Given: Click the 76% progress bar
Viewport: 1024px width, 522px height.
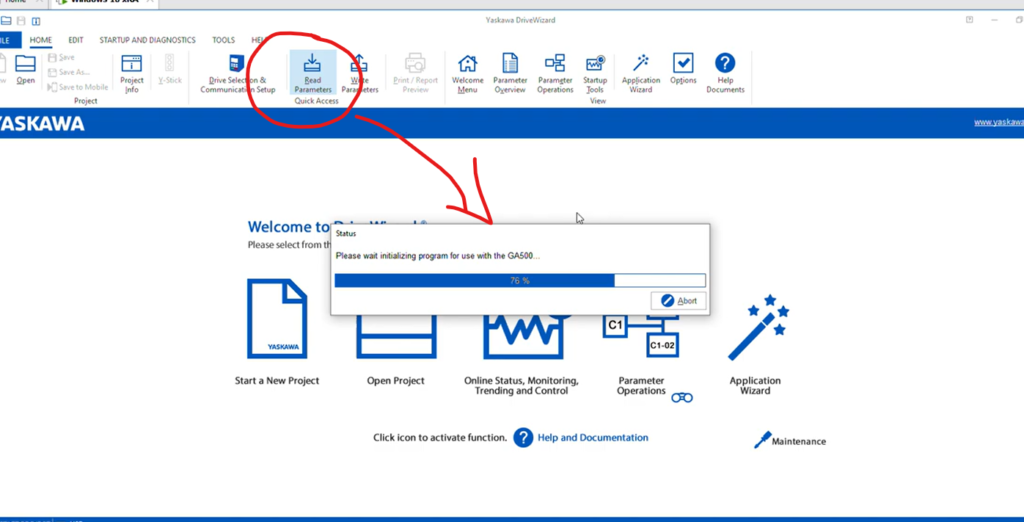Looking at the screenshot, I should tap(519, 281).
